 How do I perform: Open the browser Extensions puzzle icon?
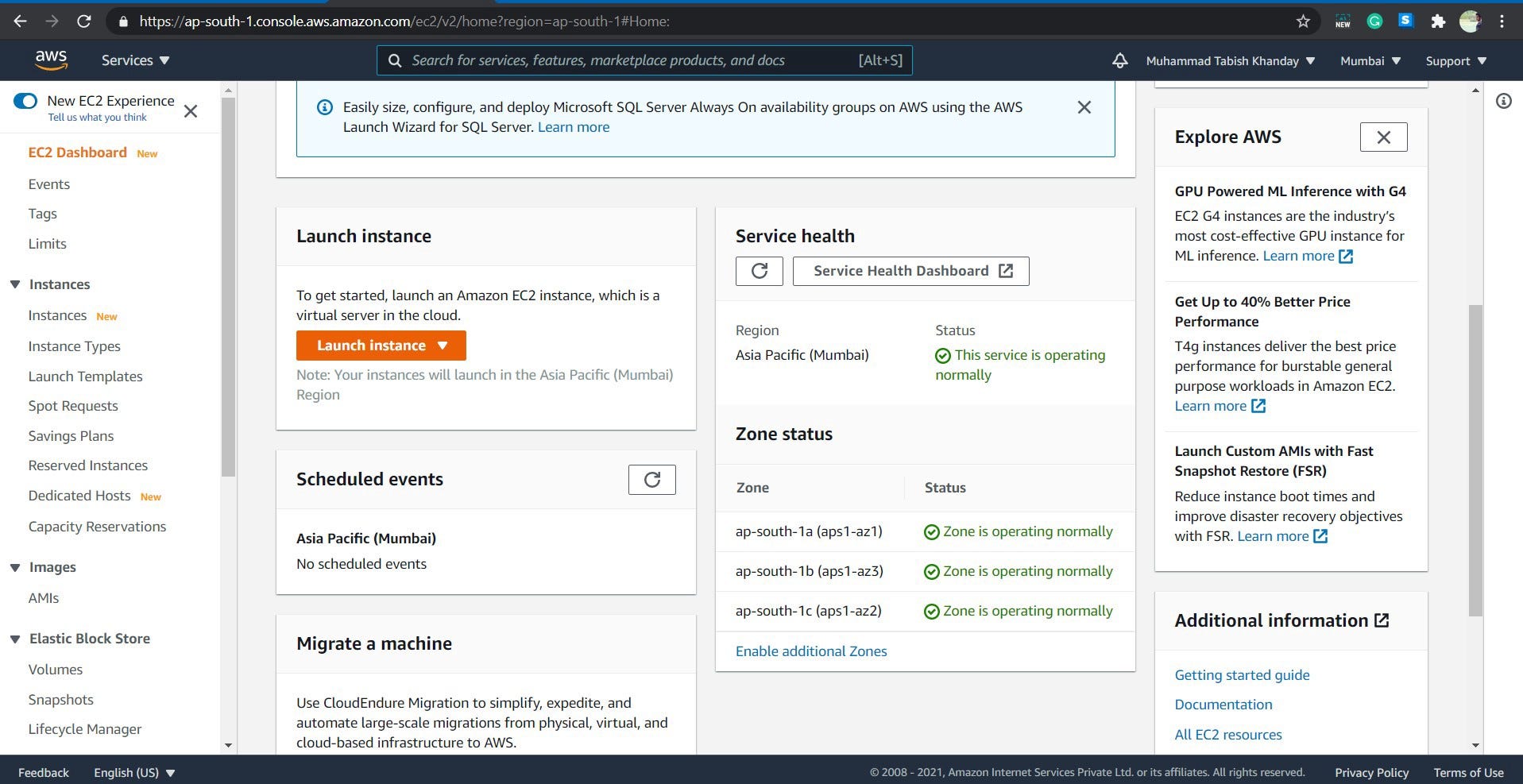[x=1438, y=21]
